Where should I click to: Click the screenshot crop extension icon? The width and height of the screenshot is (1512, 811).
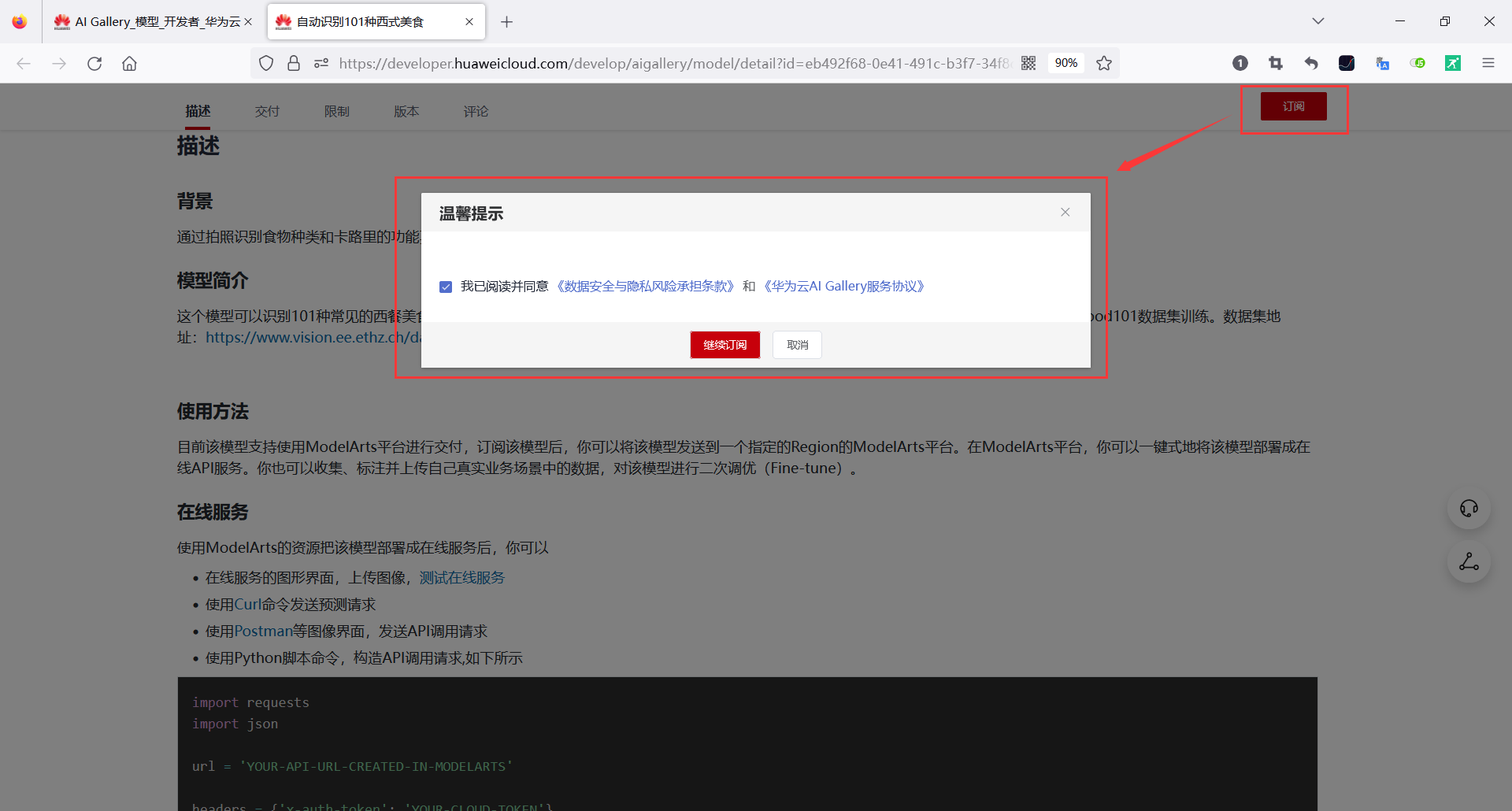point(1276,63)
